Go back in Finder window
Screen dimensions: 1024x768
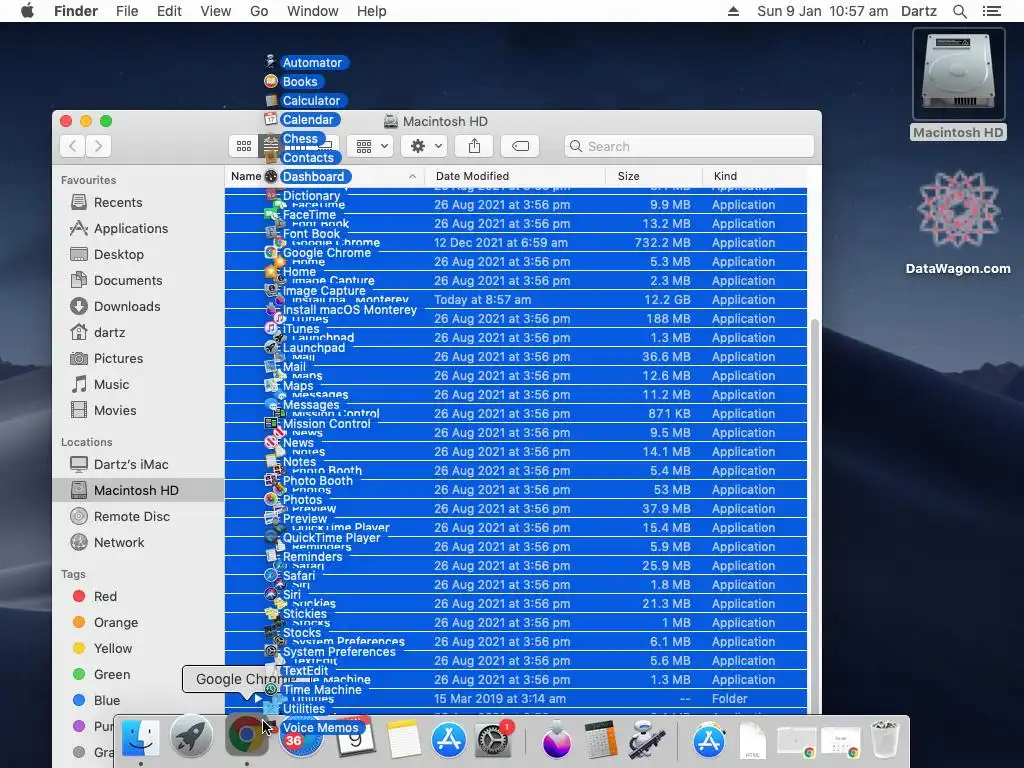coord(72,146)
